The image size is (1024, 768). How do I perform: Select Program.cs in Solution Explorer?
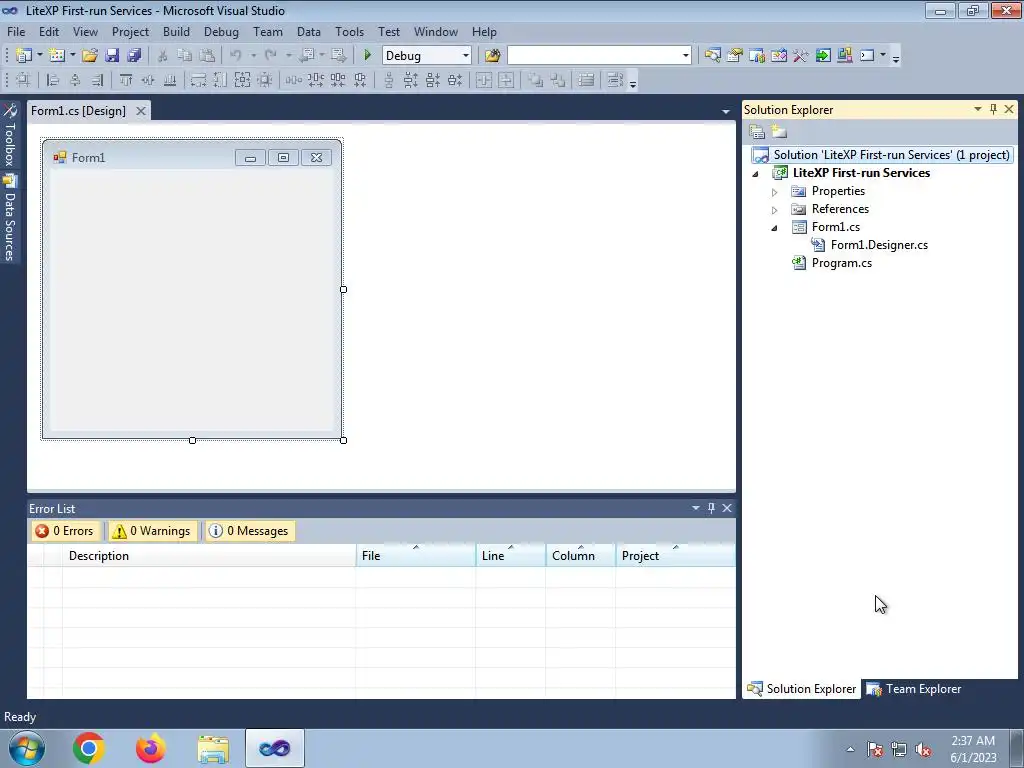coord(841,263)
